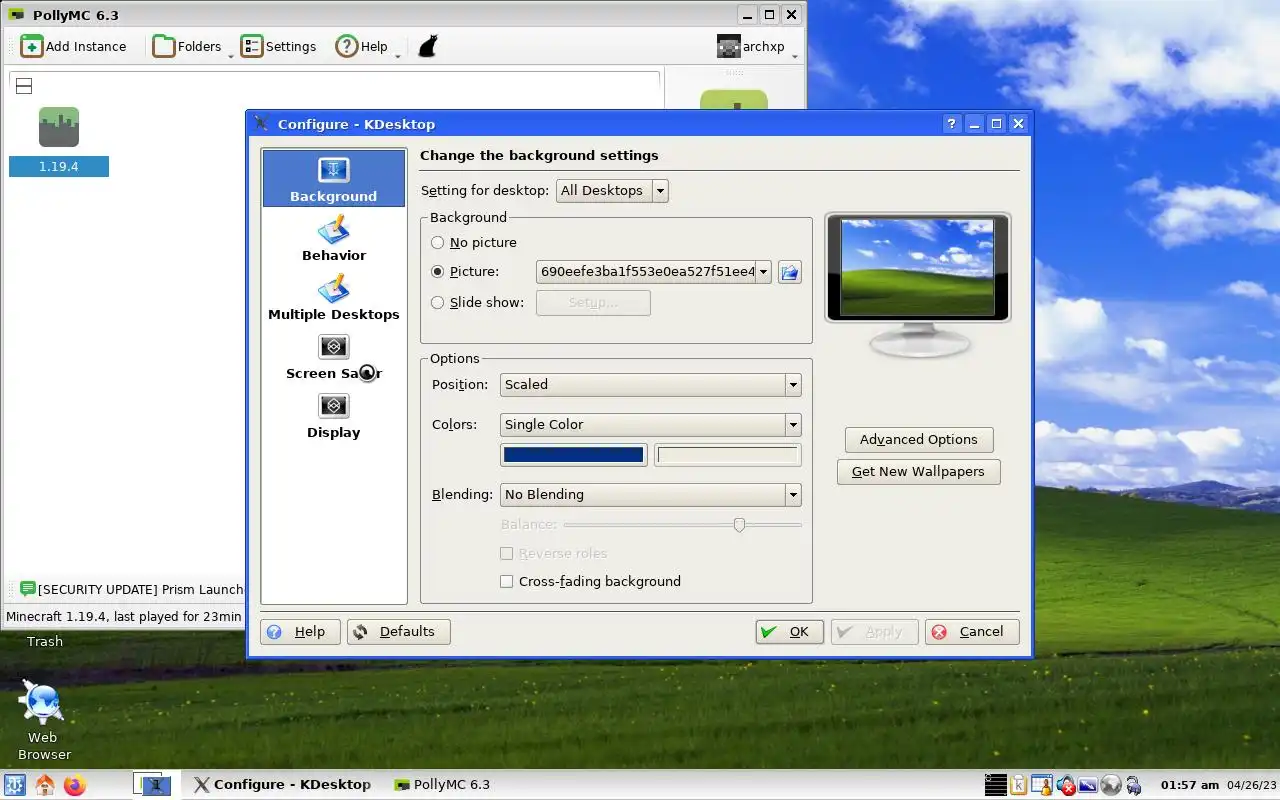This screenshot has height=800, width=1280.
Task: Click Configure - KDesktop taskbar entry
Action: tap(283, 785)
